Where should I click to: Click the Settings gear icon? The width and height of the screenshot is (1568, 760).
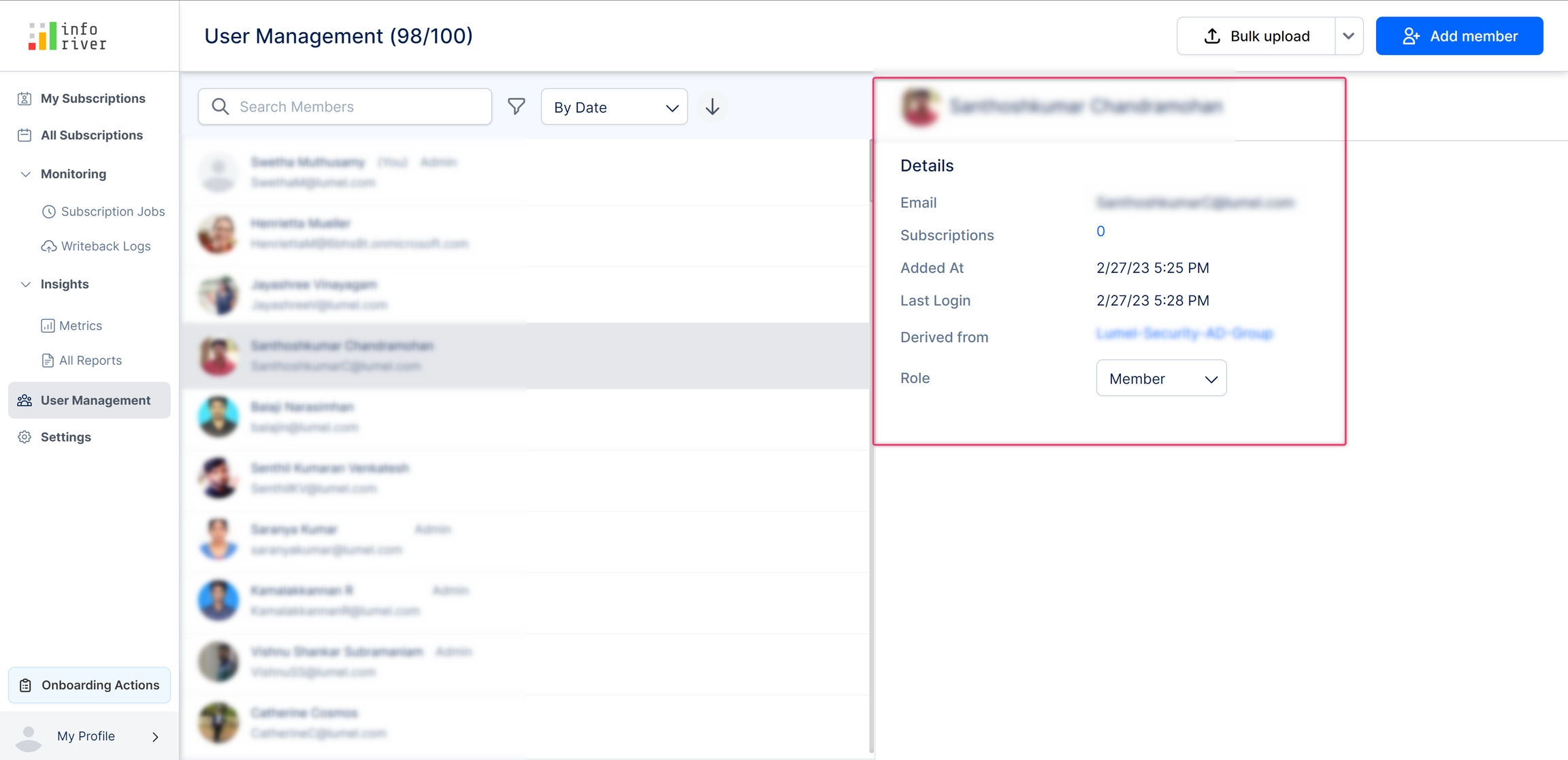[24, 437]
